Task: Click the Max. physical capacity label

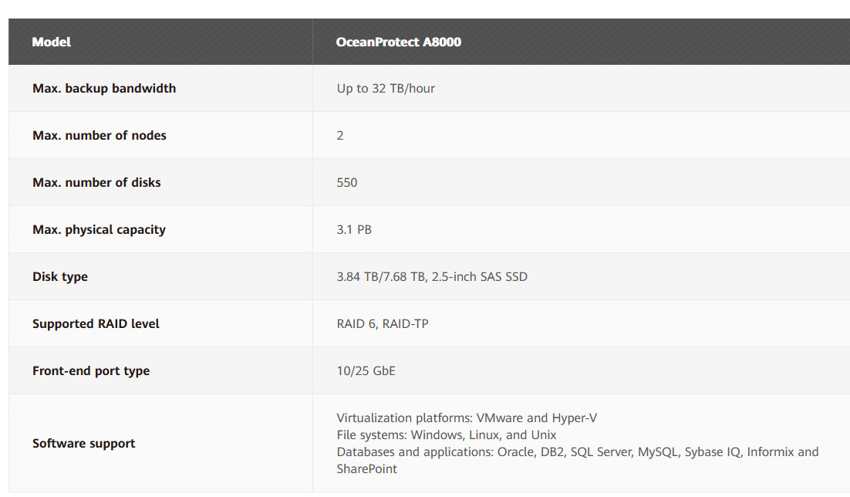Action: coord(99,230)
